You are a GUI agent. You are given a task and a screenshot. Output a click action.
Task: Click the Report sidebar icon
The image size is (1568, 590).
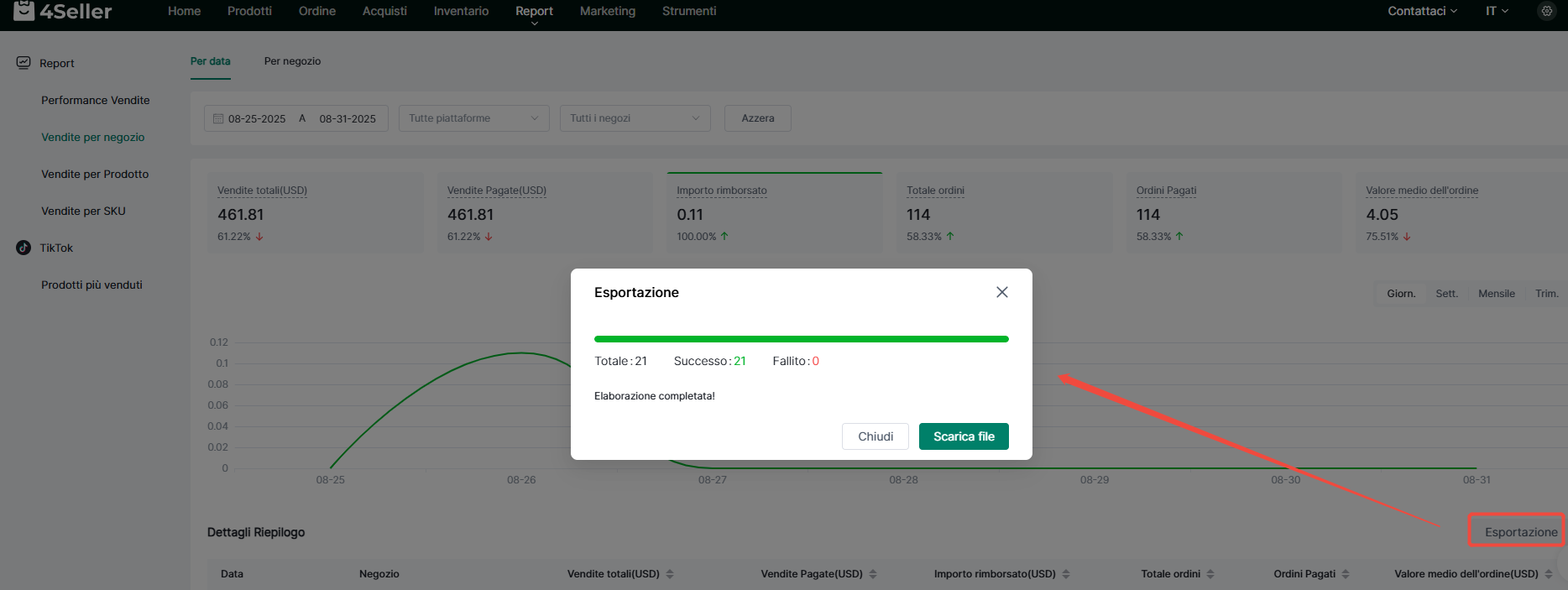click(24, 63)
